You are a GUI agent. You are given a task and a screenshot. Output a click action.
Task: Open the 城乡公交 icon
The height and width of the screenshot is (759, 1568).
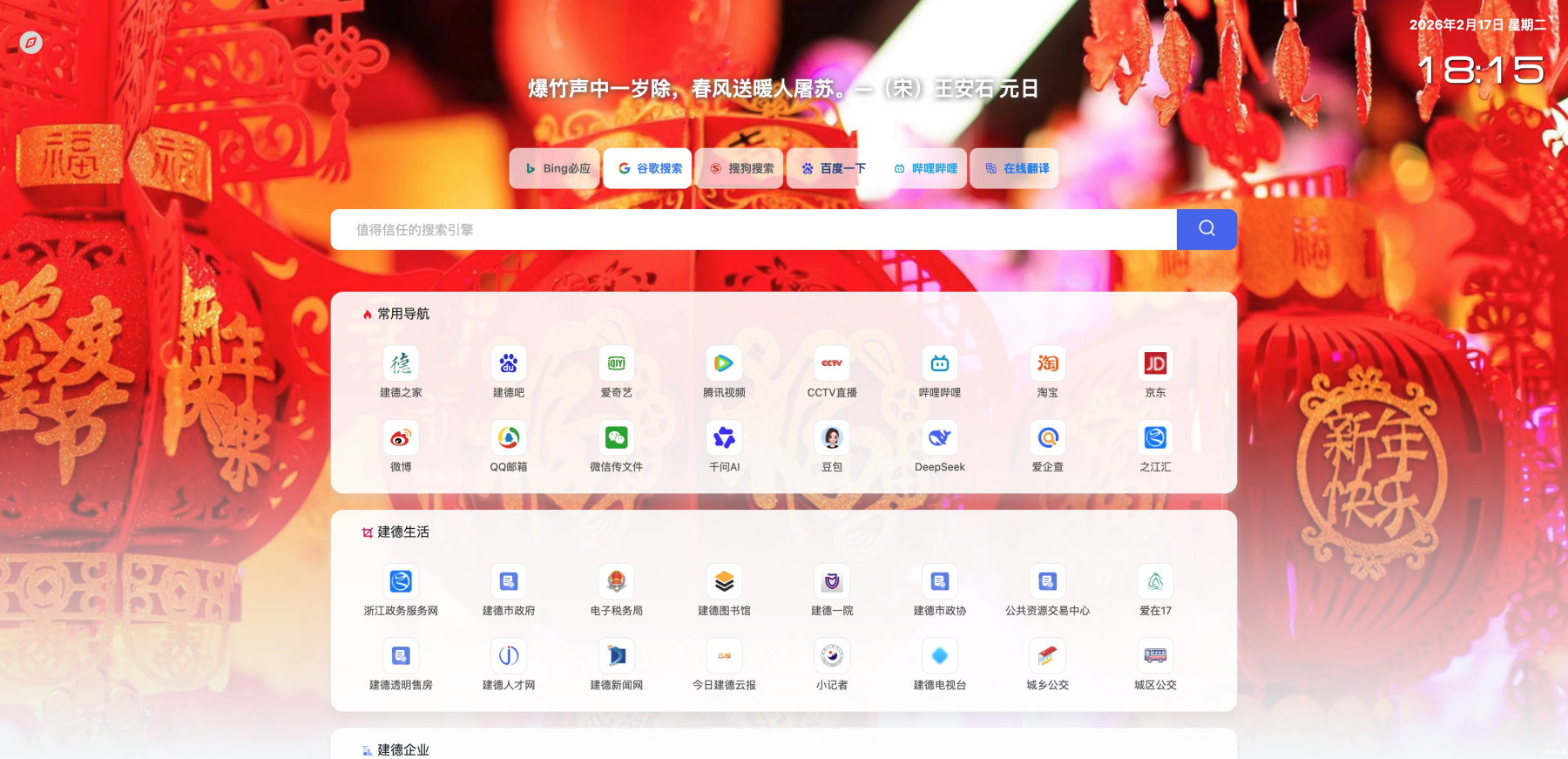[x=1048, y=655]
